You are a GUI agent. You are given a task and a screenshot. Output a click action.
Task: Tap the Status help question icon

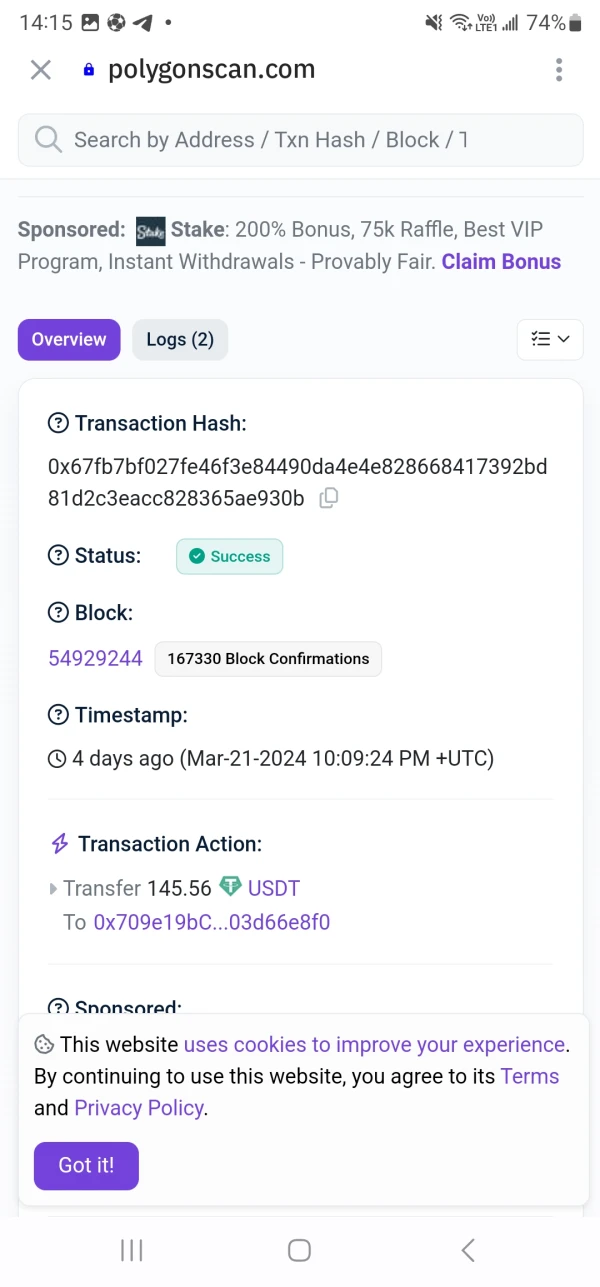point(59,556)
